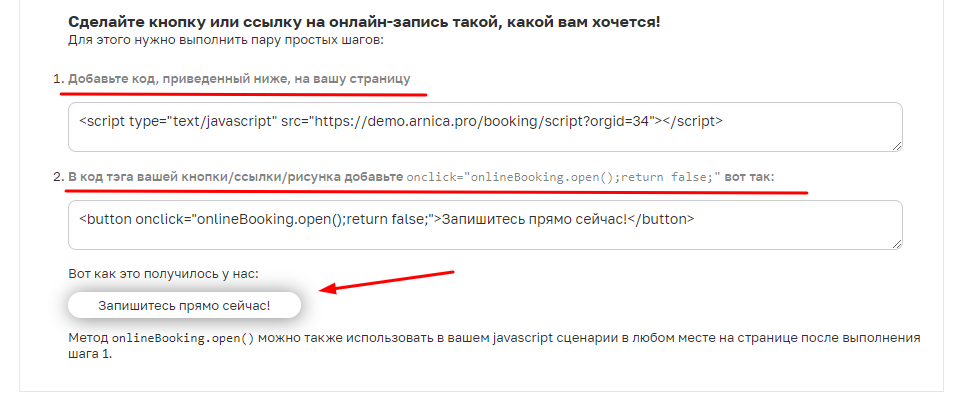Click resize grip of script code textarea
Screen dimensions: 954x403
897,146
